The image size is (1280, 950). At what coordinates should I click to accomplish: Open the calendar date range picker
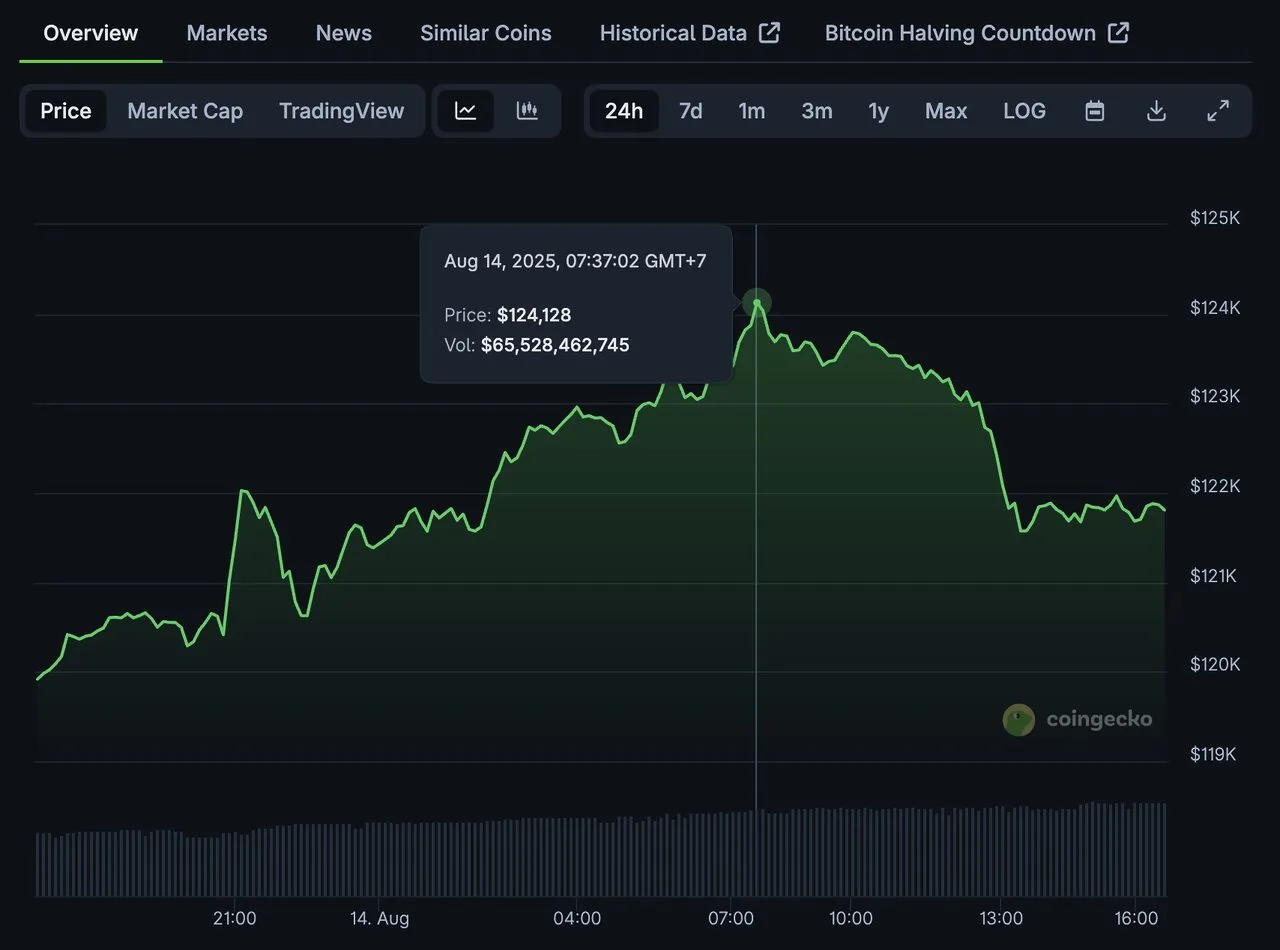click(1094, 111)
